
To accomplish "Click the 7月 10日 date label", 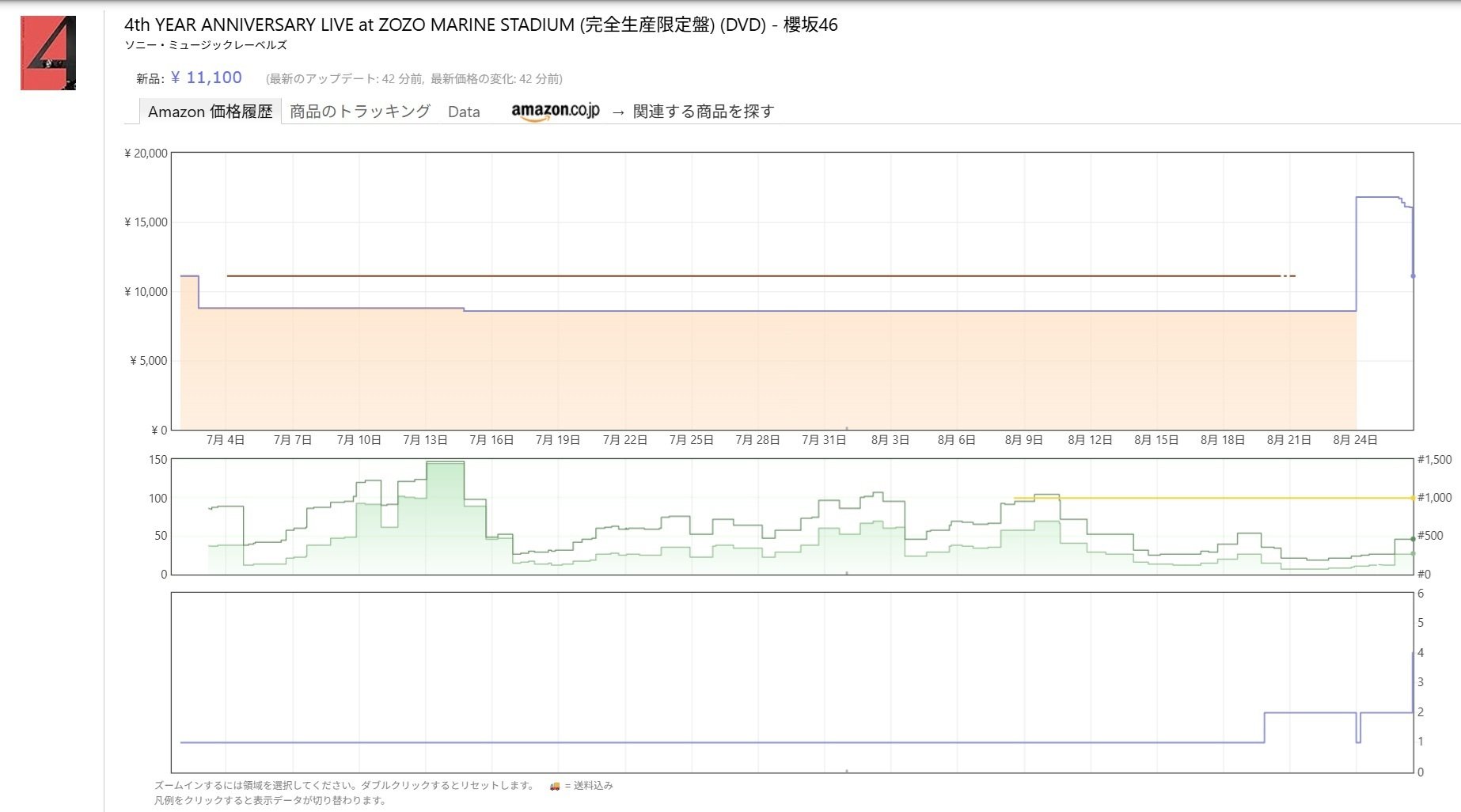I will (x=359, y=440).
